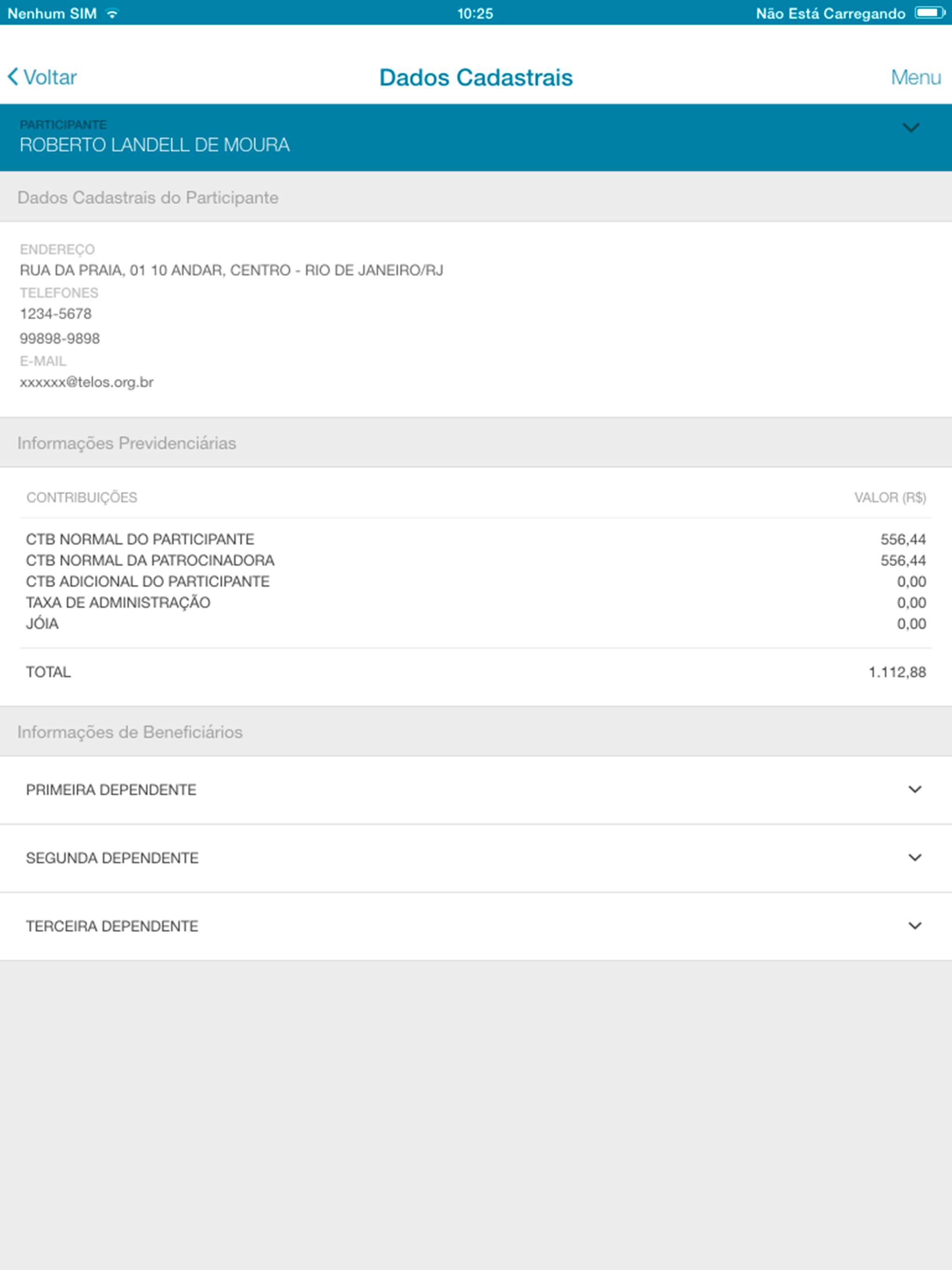952x1270 pixels.
Task: Click the participant name ROBERTO LANDELL DE MOURA
Action: click(154, 145)
